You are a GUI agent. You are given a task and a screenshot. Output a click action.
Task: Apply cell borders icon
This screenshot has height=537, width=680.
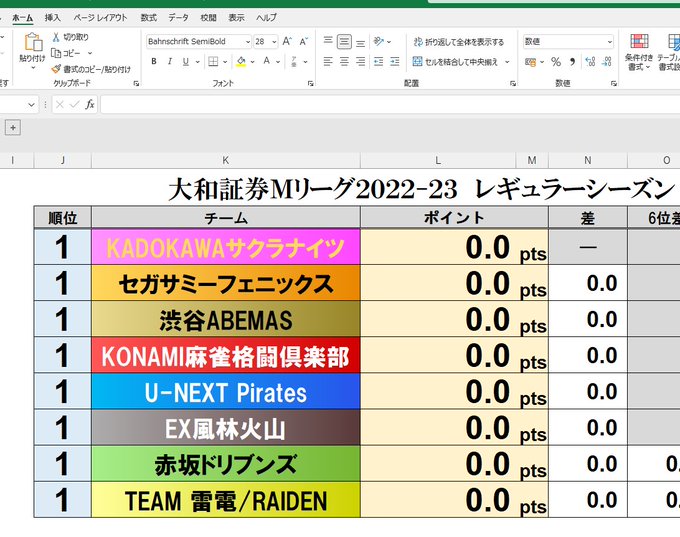[213, 62]
